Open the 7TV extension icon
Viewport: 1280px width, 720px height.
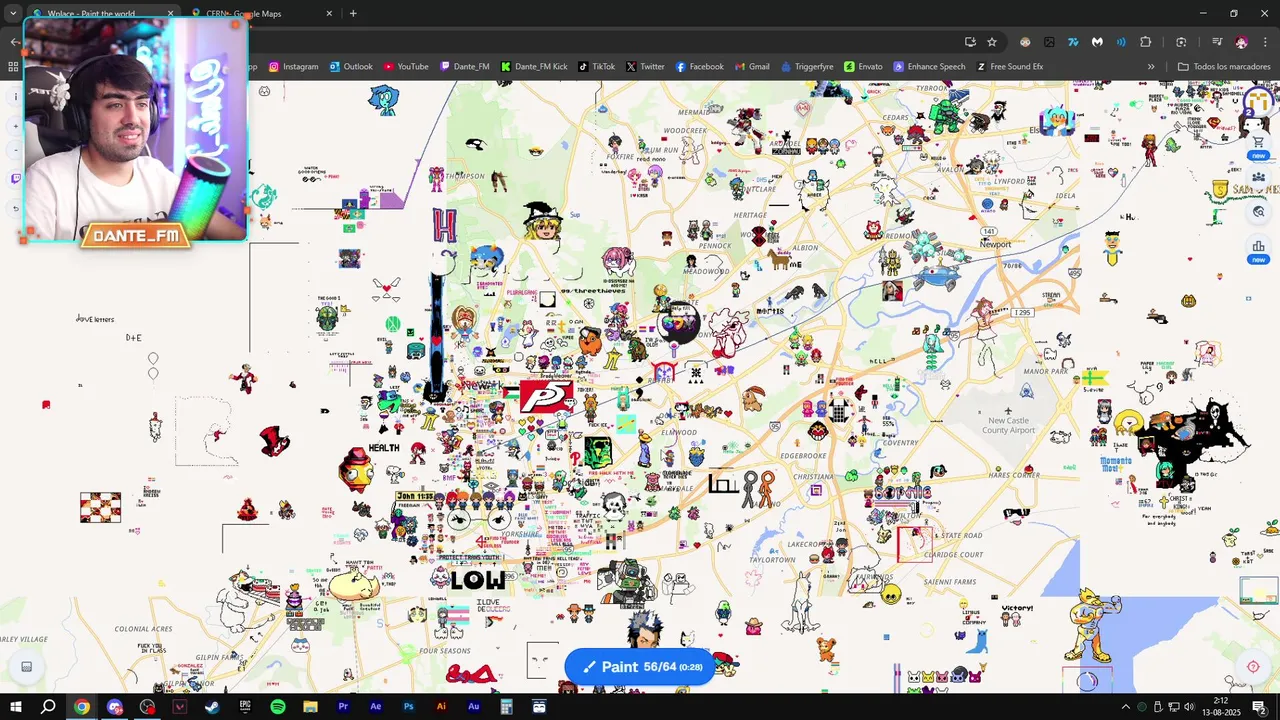tap(1073, 42)
